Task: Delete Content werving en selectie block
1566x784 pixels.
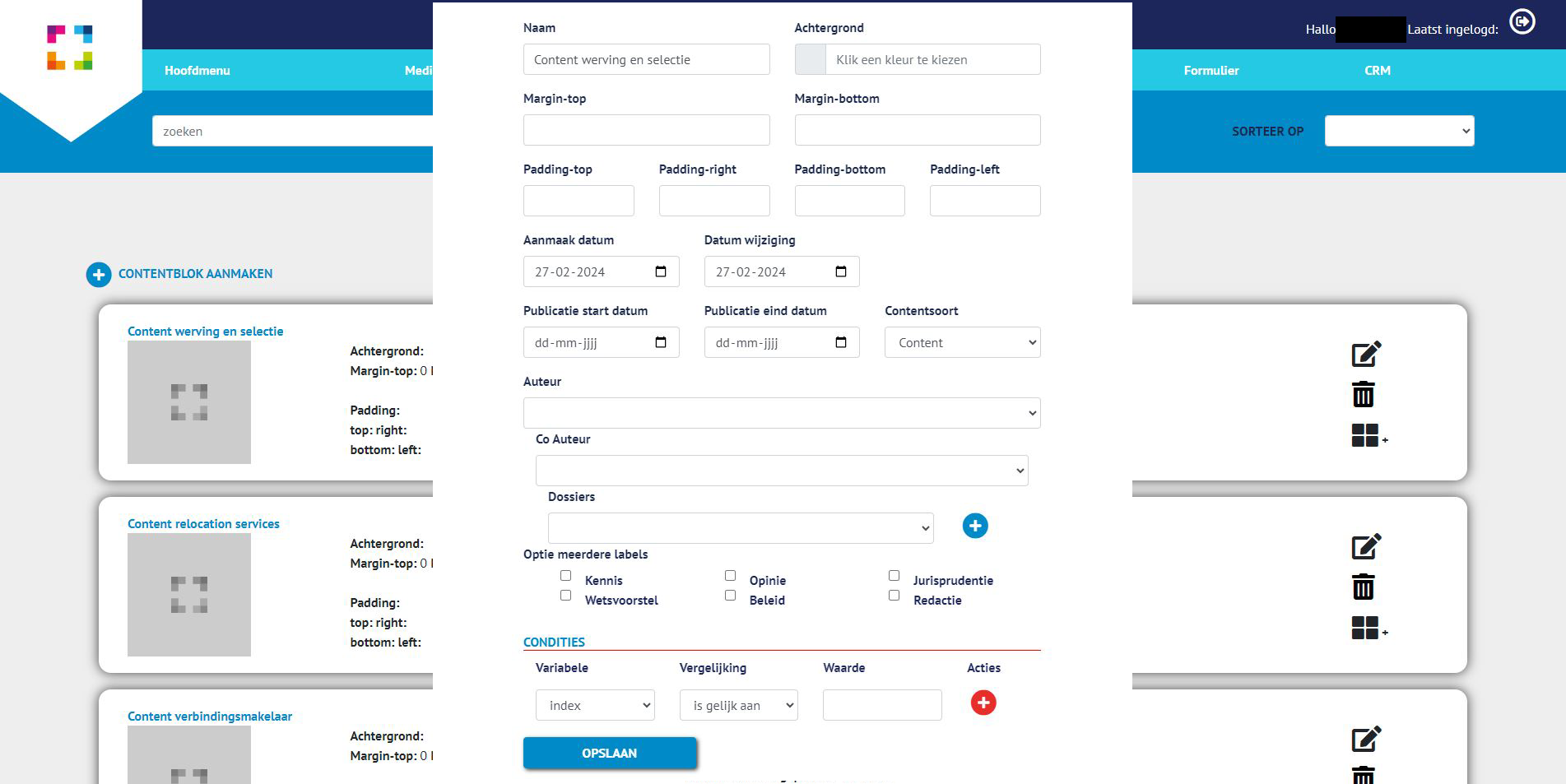Action: tap(1364, 394)
